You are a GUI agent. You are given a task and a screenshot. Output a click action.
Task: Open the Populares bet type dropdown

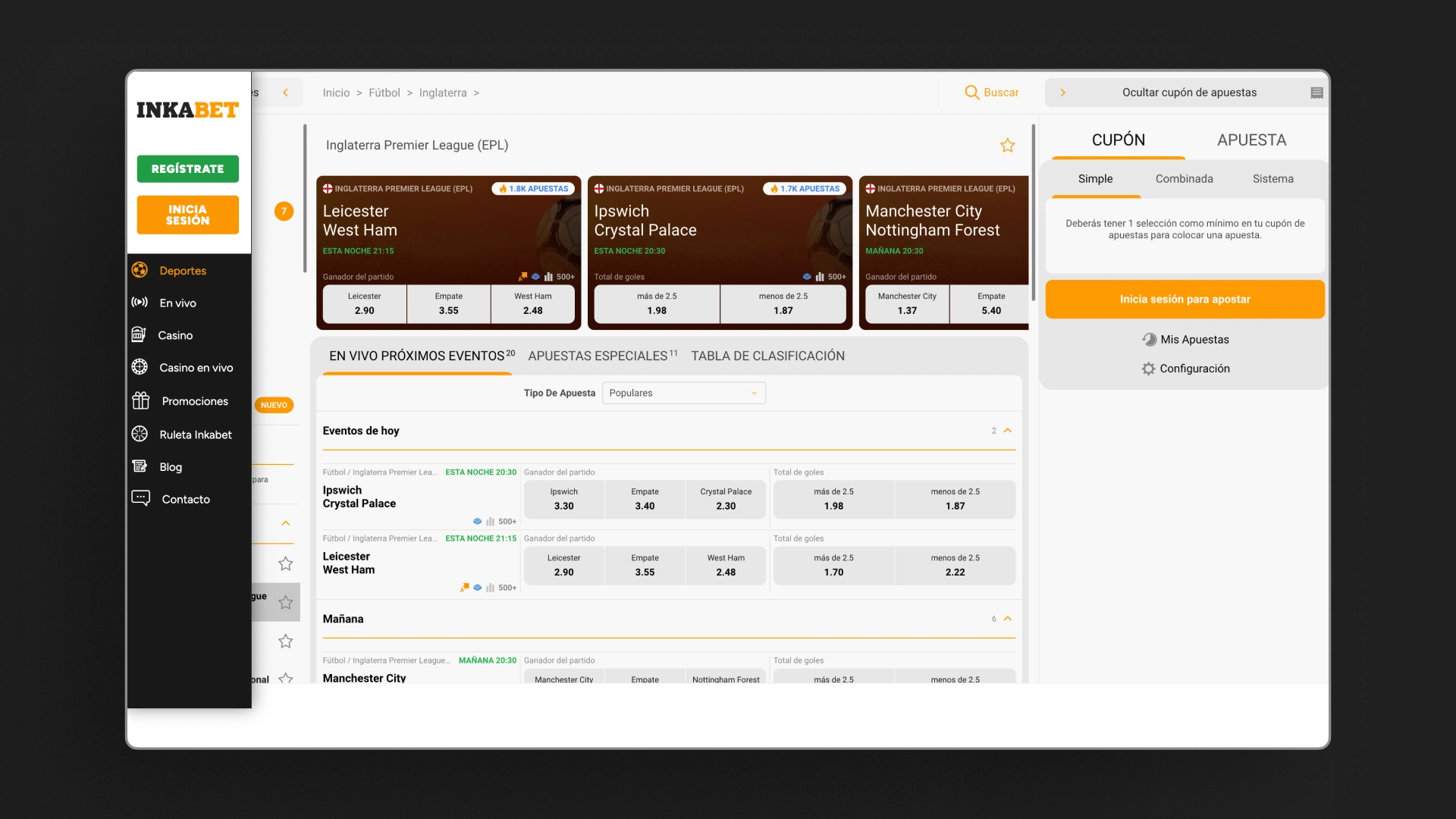[x=683, y=393]
